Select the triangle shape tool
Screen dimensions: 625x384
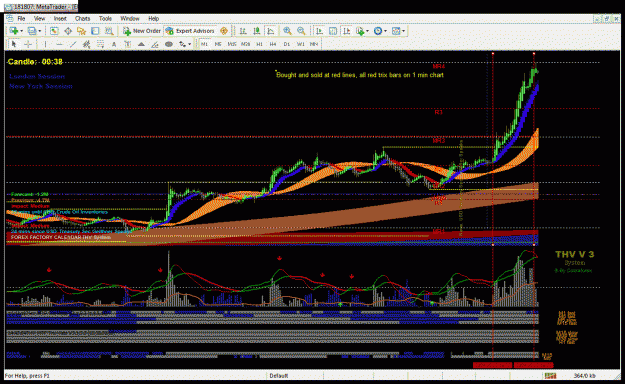tap(141, 44)
